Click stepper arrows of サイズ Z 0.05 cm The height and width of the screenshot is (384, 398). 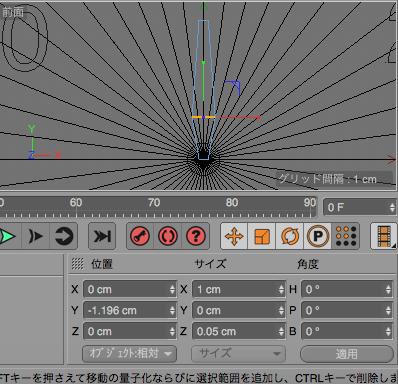point(281,332)
